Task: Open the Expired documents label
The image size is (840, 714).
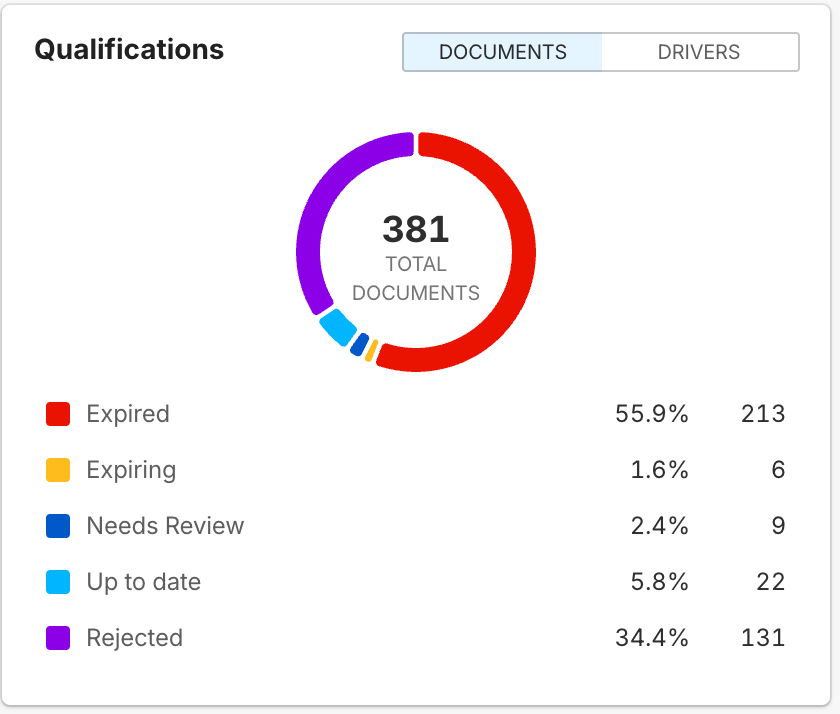Action: 128,414
